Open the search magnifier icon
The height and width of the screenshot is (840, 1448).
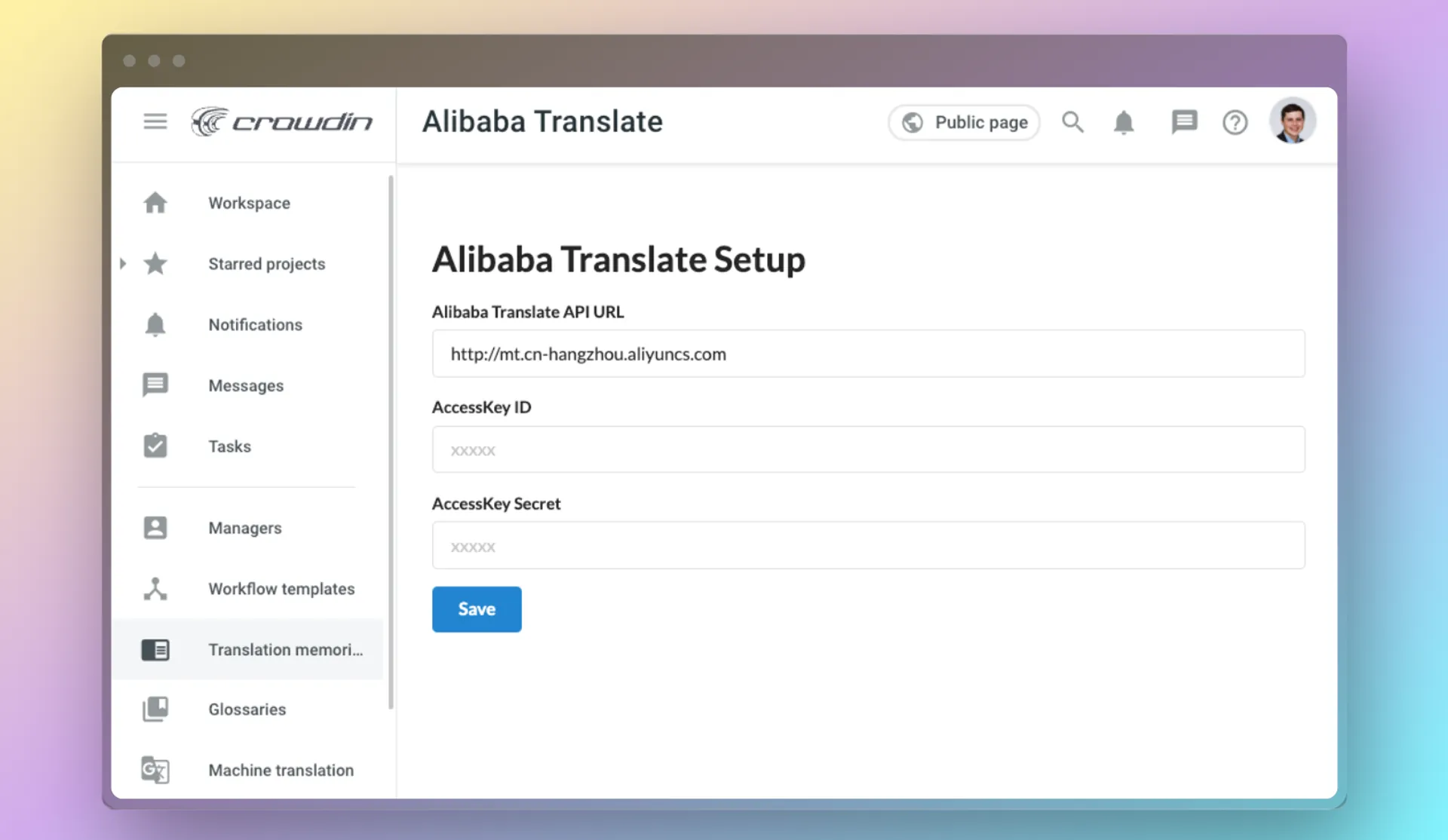pos(1072,121)
